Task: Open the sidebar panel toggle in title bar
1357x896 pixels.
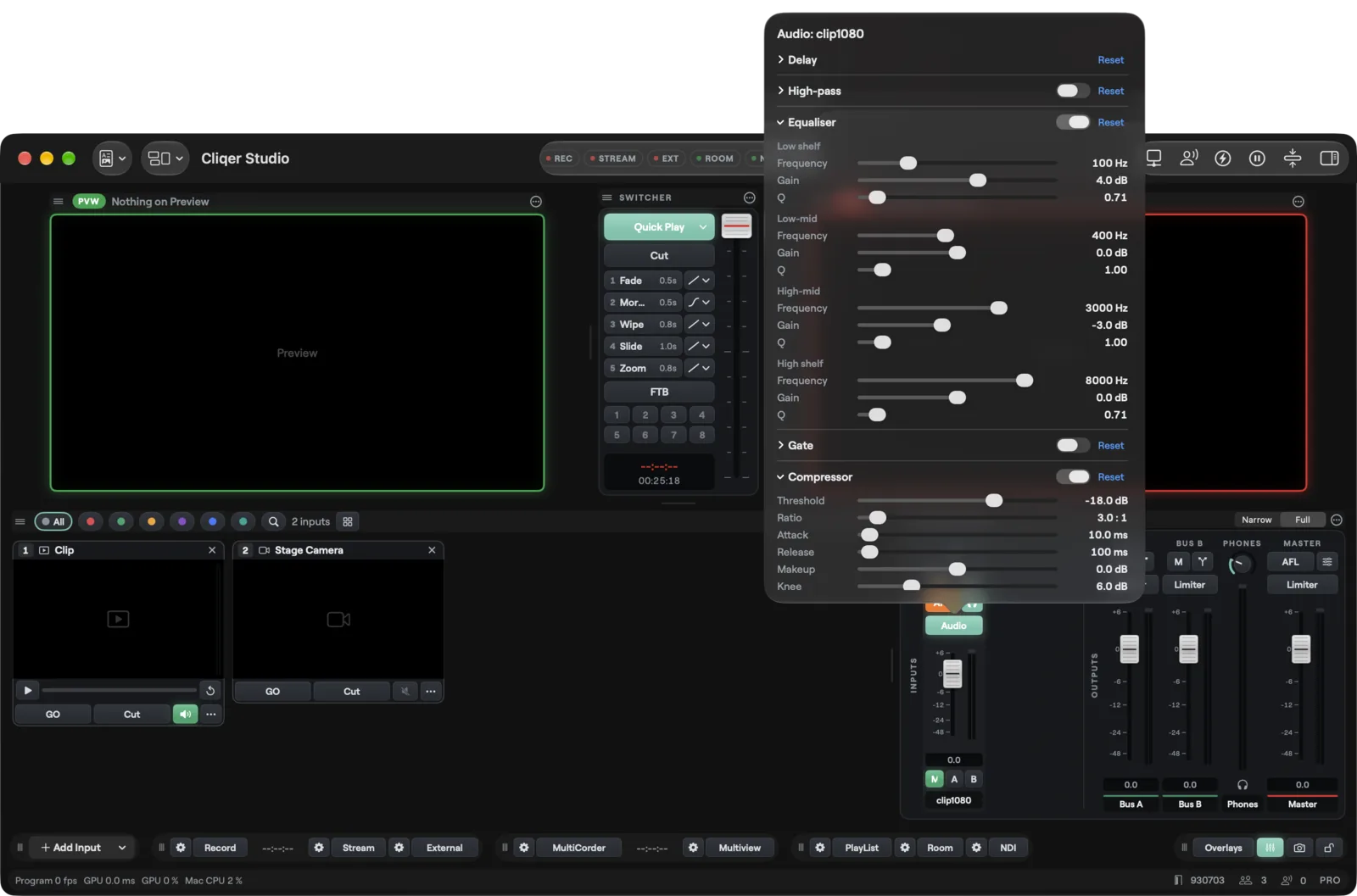Action: coord(1329,159)
